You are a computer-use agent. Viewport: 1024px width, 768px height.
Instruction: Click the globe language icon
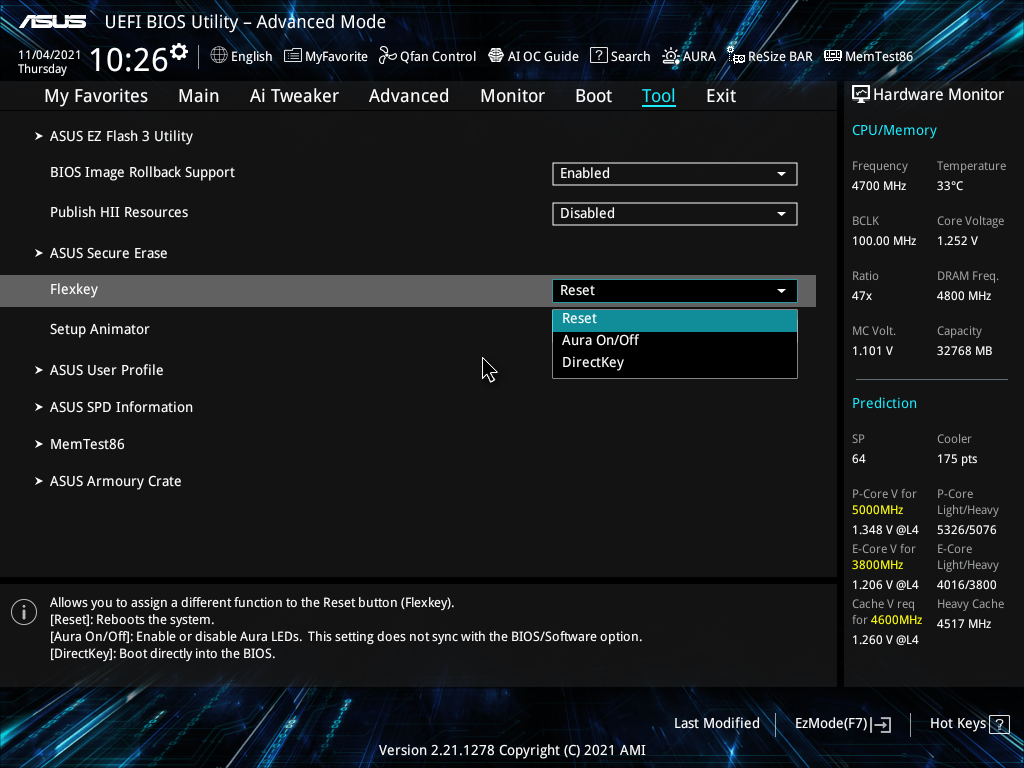[x=219, y=56]
